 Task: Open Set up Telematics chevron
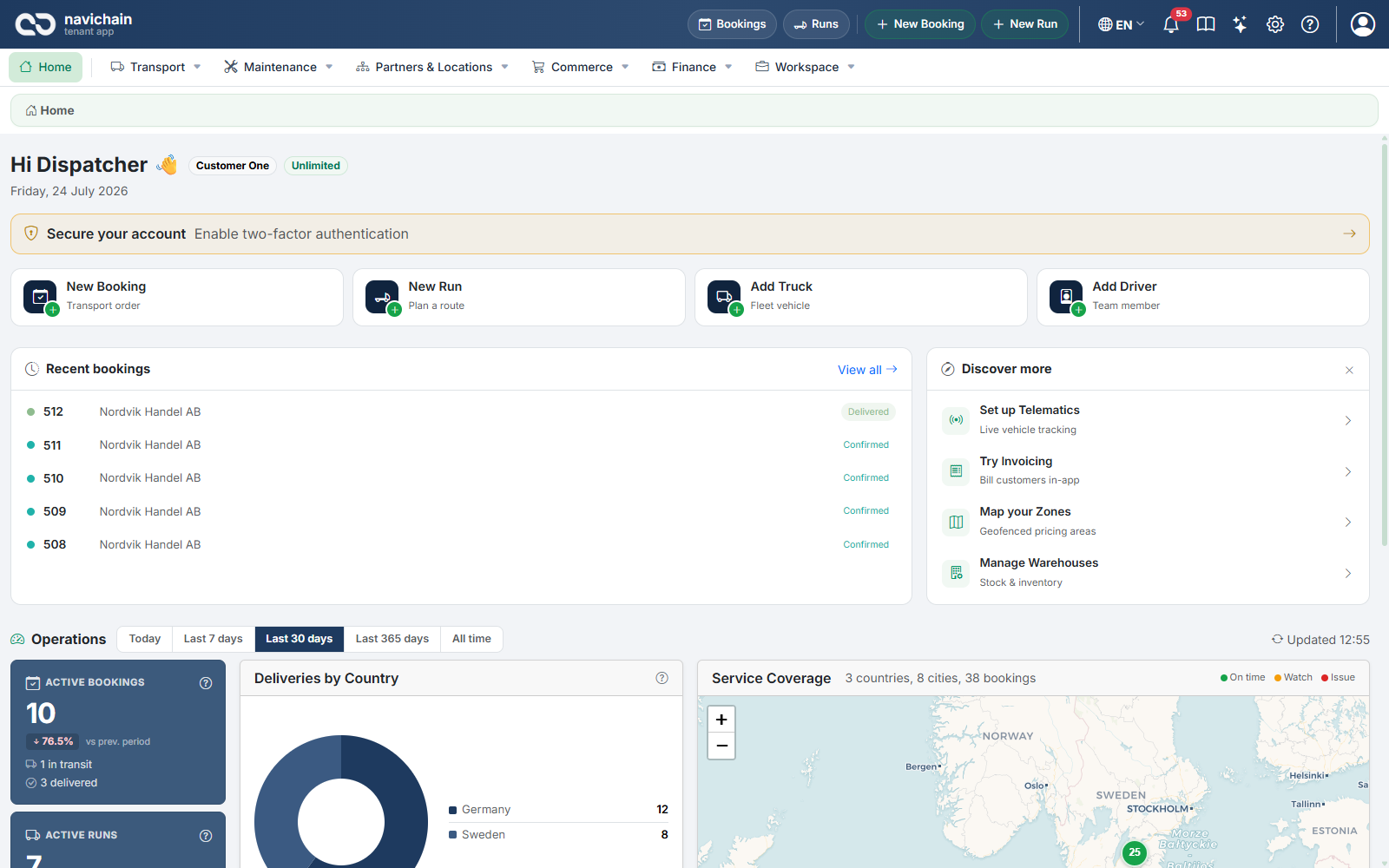1348,420
